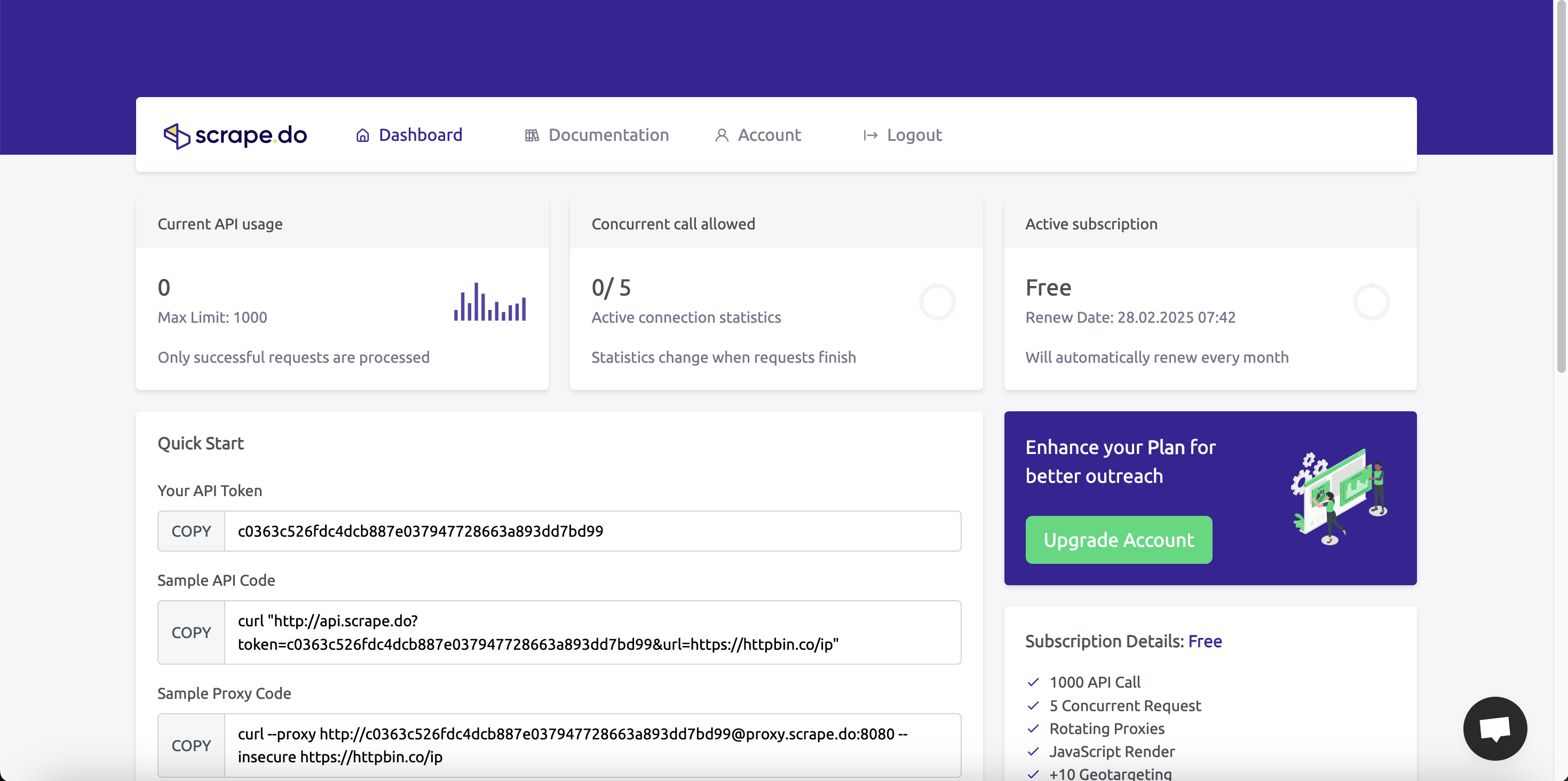Viewport: 1568px width, 781px height.
Task: Click the API usage bar chart
Action: (490, 302)
